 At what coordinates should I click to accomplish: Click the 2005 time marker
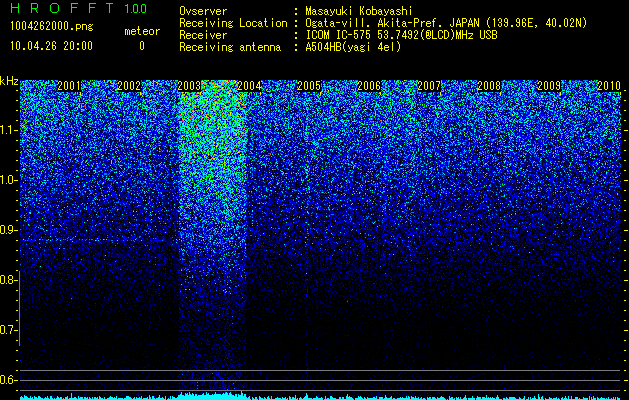309,86
